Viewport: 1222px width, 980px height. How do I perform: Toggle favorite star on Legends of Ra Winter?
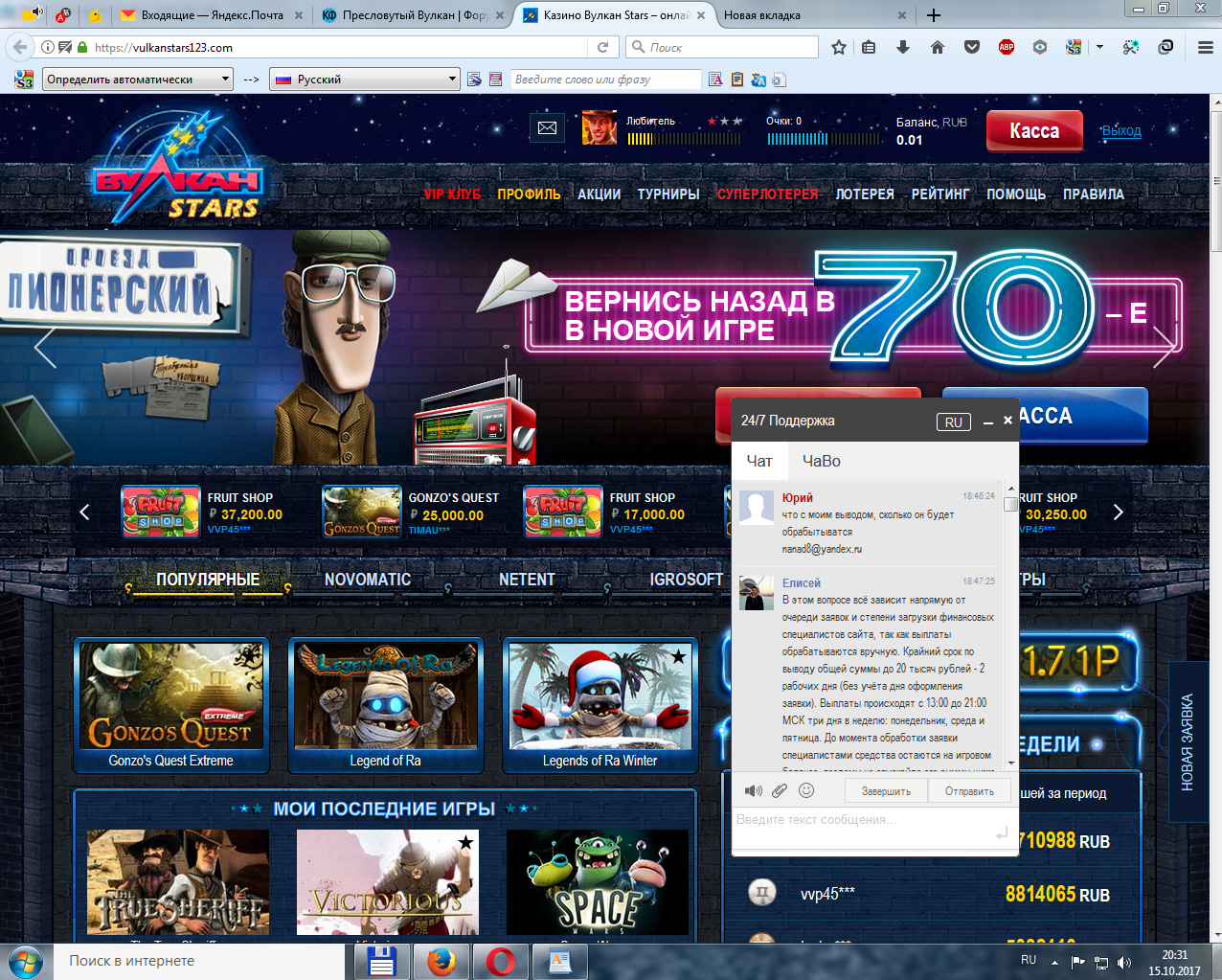678,656
